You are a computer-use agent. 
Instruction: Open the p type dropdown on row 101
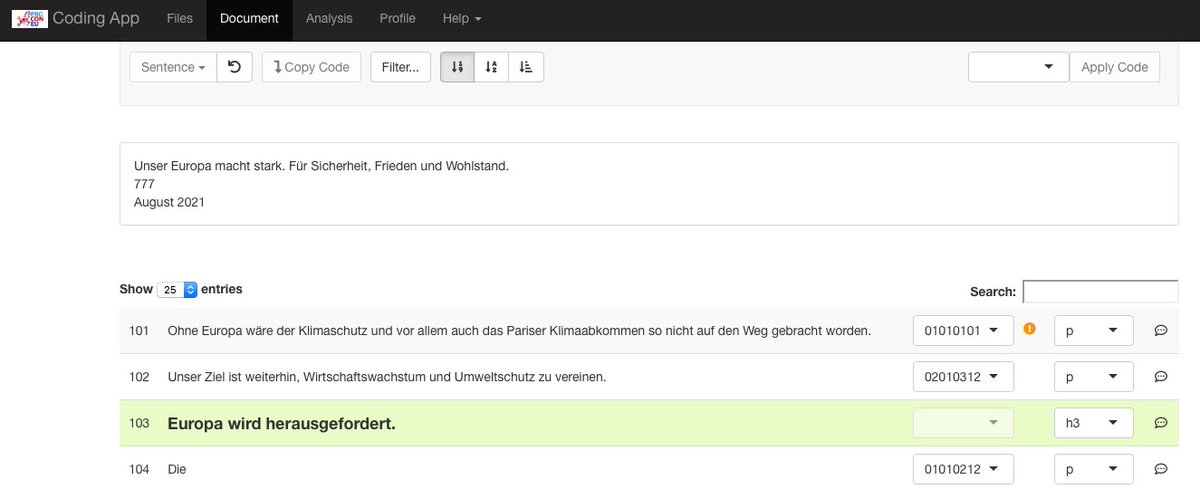tap(1094, 330)
